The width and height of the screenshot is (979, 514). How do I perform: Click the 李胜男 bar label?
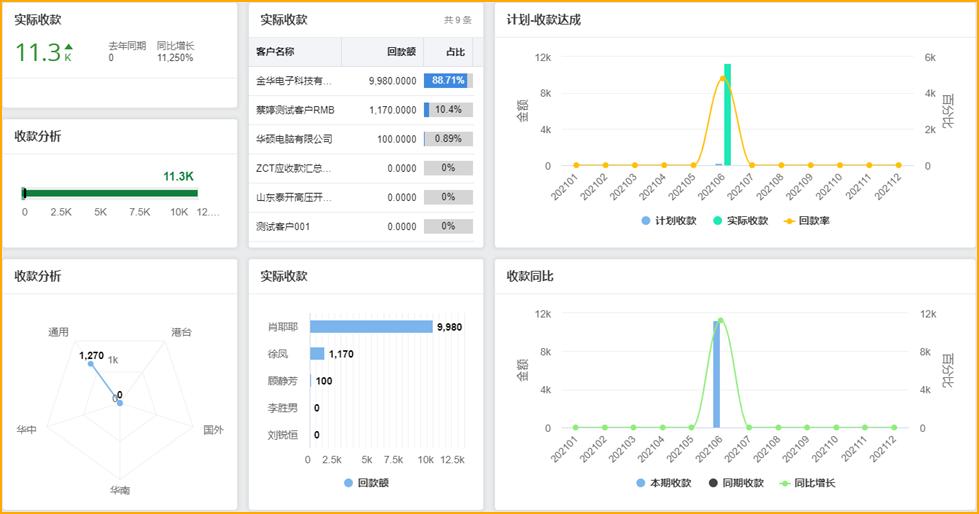[282, 408]
